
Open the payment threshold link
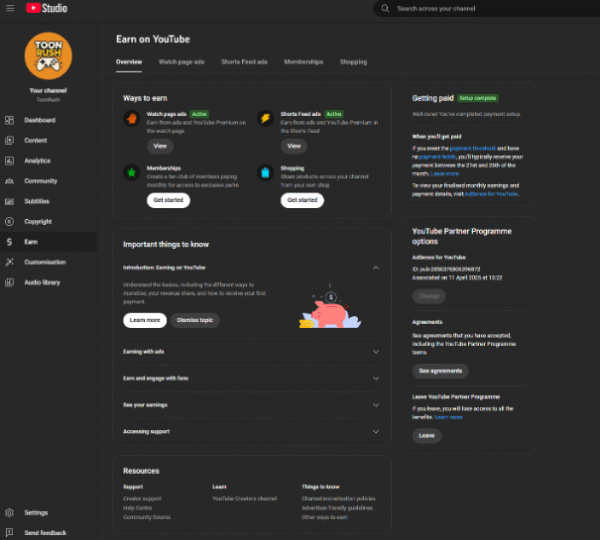473,148
